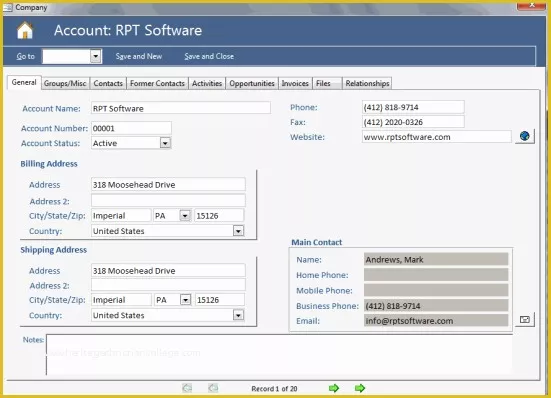
Task: Go to next record green arrow
Action: click(x=334, y=388)
